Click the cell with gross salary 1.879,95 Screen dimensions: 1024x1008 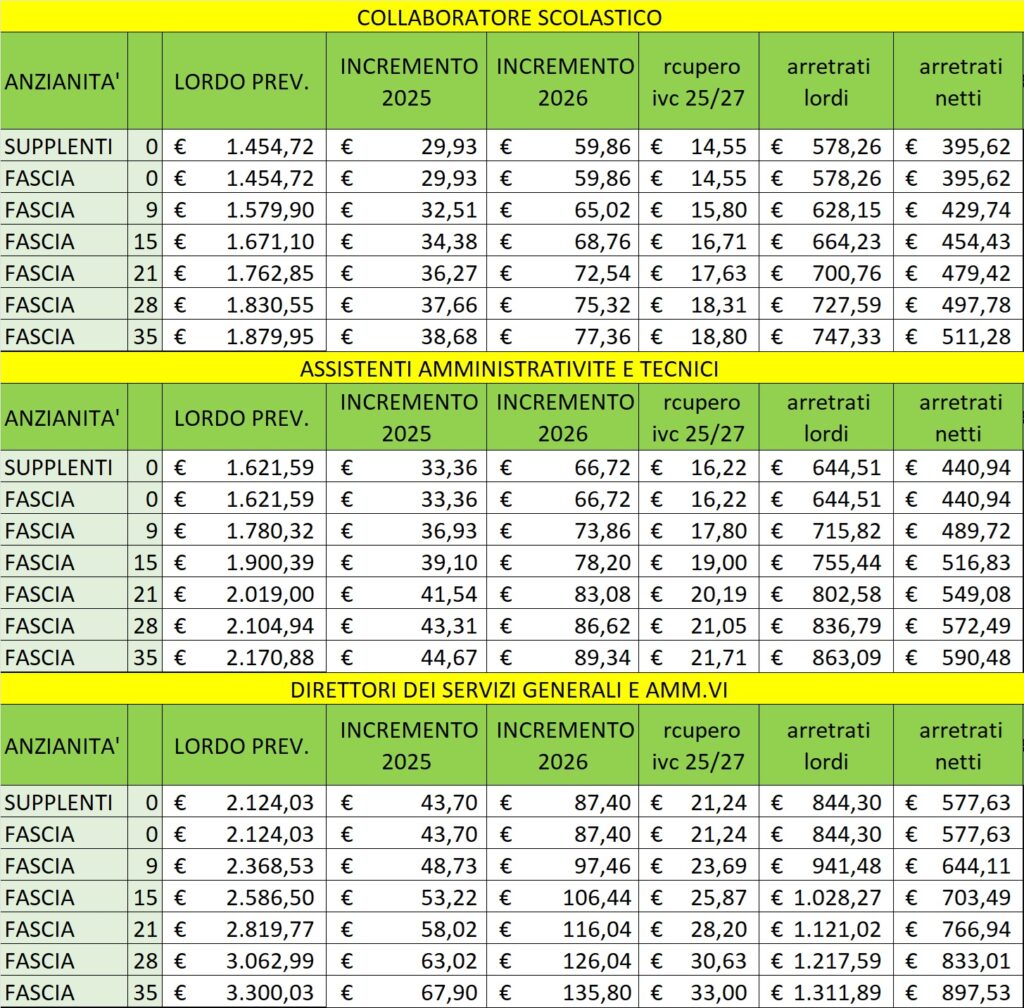coord(244,336)
